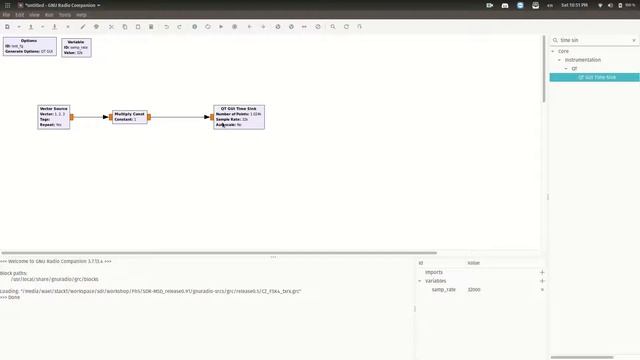640x360 pixels.
Task: Take a flow graph screen capture
Action: pos(96,27)
